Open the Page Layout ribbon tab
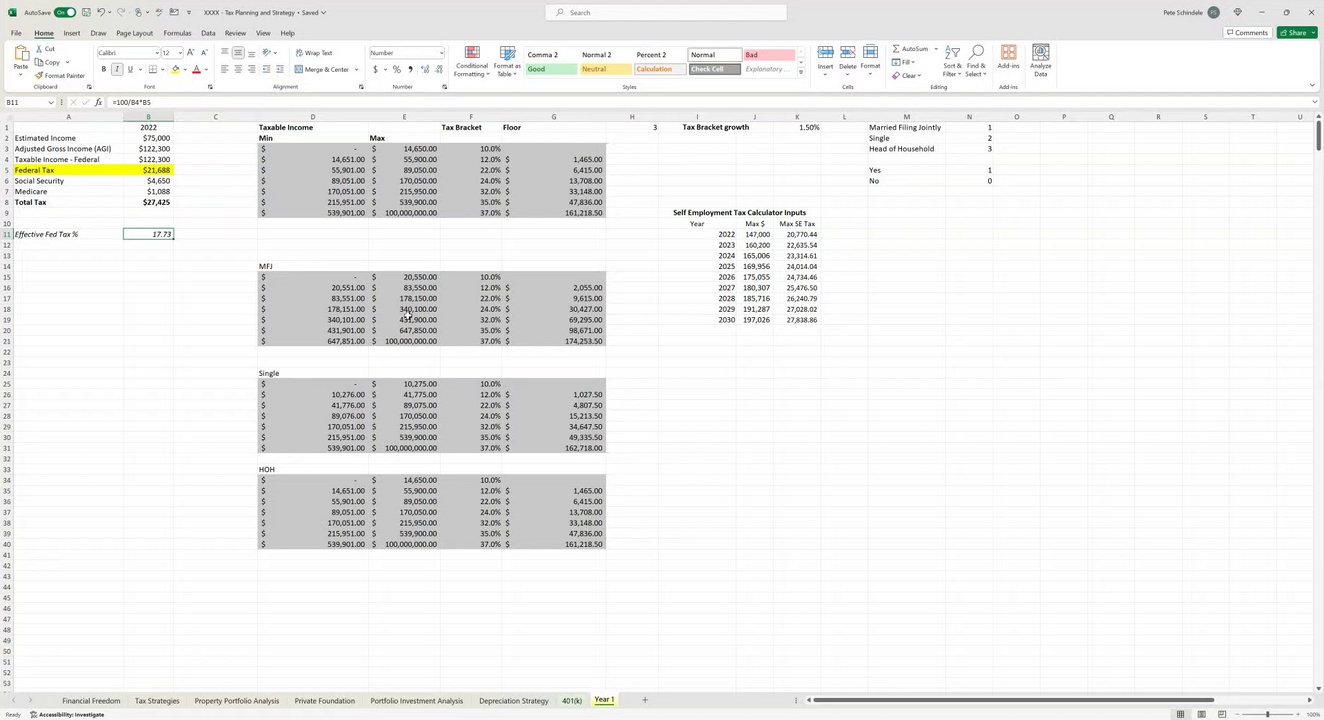The height and width of the screenshot is (720, 1324). point(134,33)
